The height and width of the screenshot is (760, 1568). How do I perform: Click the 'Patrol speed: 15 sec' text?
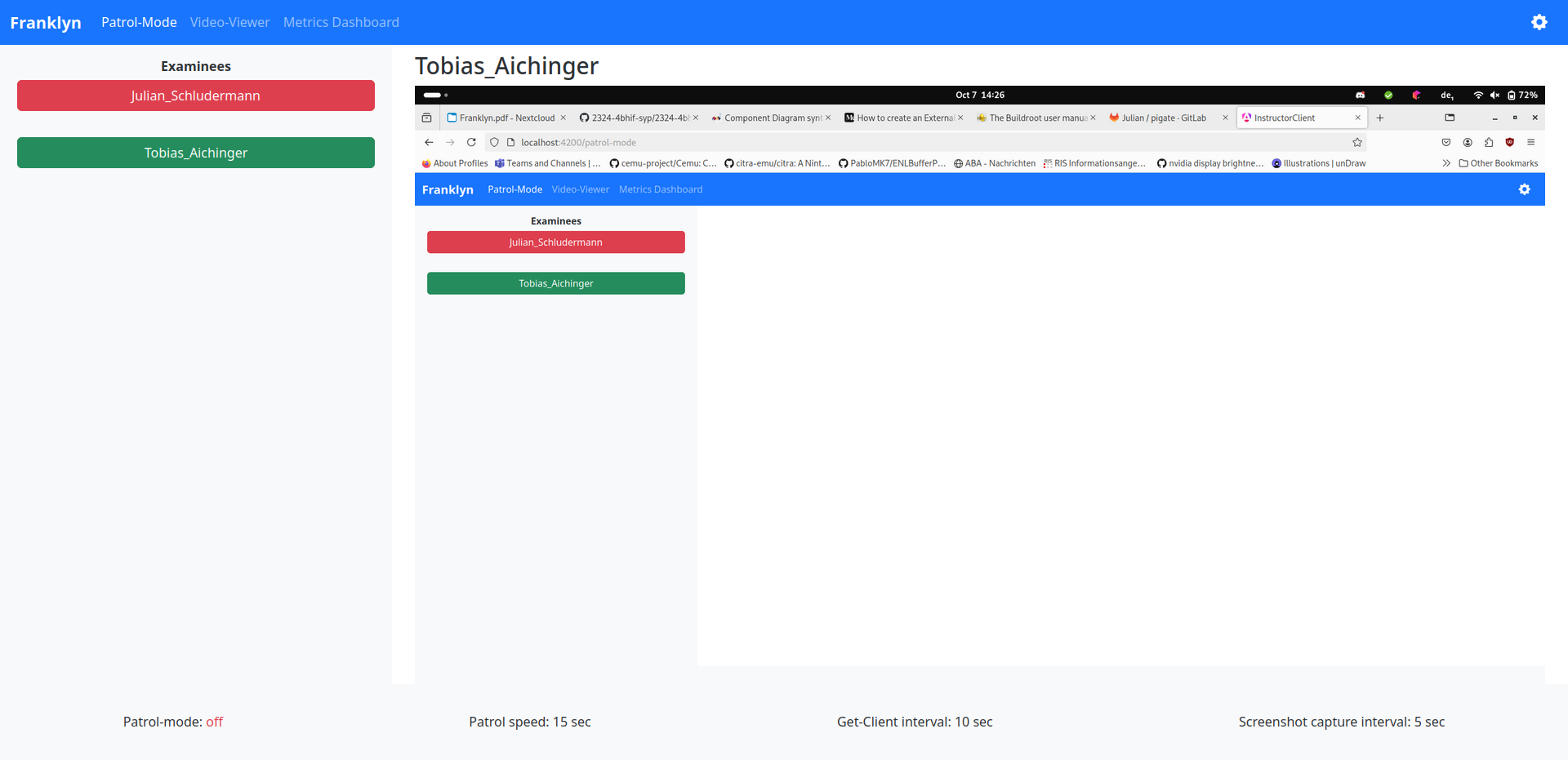click(x=530, y=722)
